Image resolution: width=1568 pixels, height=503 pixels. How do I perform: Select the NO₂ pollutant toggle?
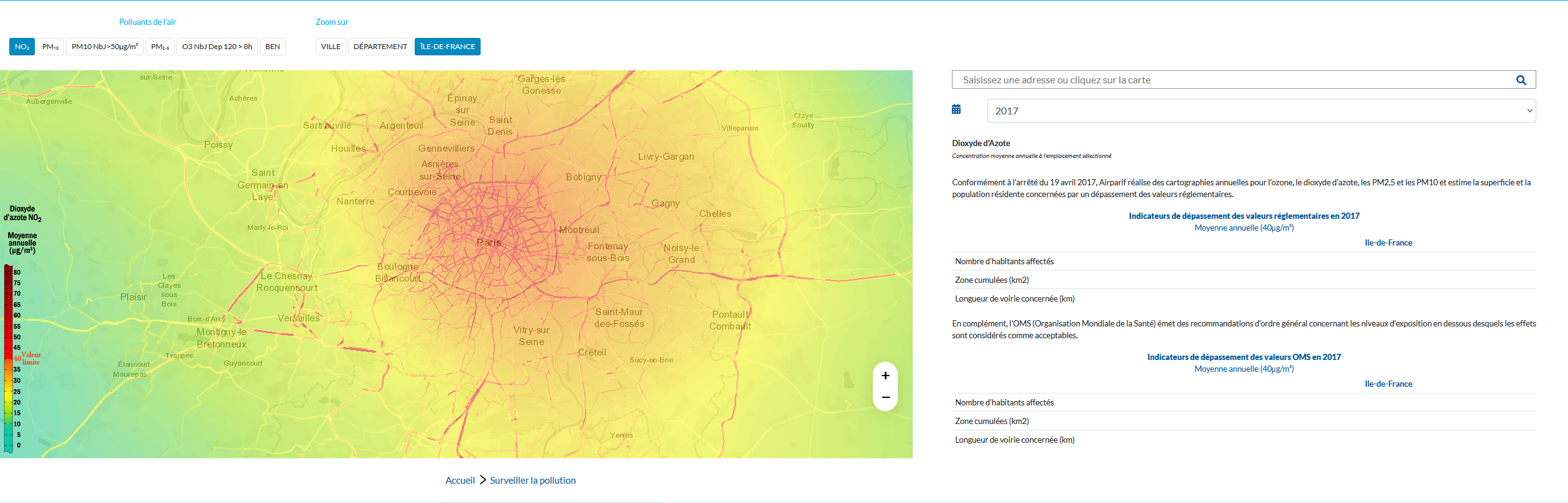click(x=22, y=47)
